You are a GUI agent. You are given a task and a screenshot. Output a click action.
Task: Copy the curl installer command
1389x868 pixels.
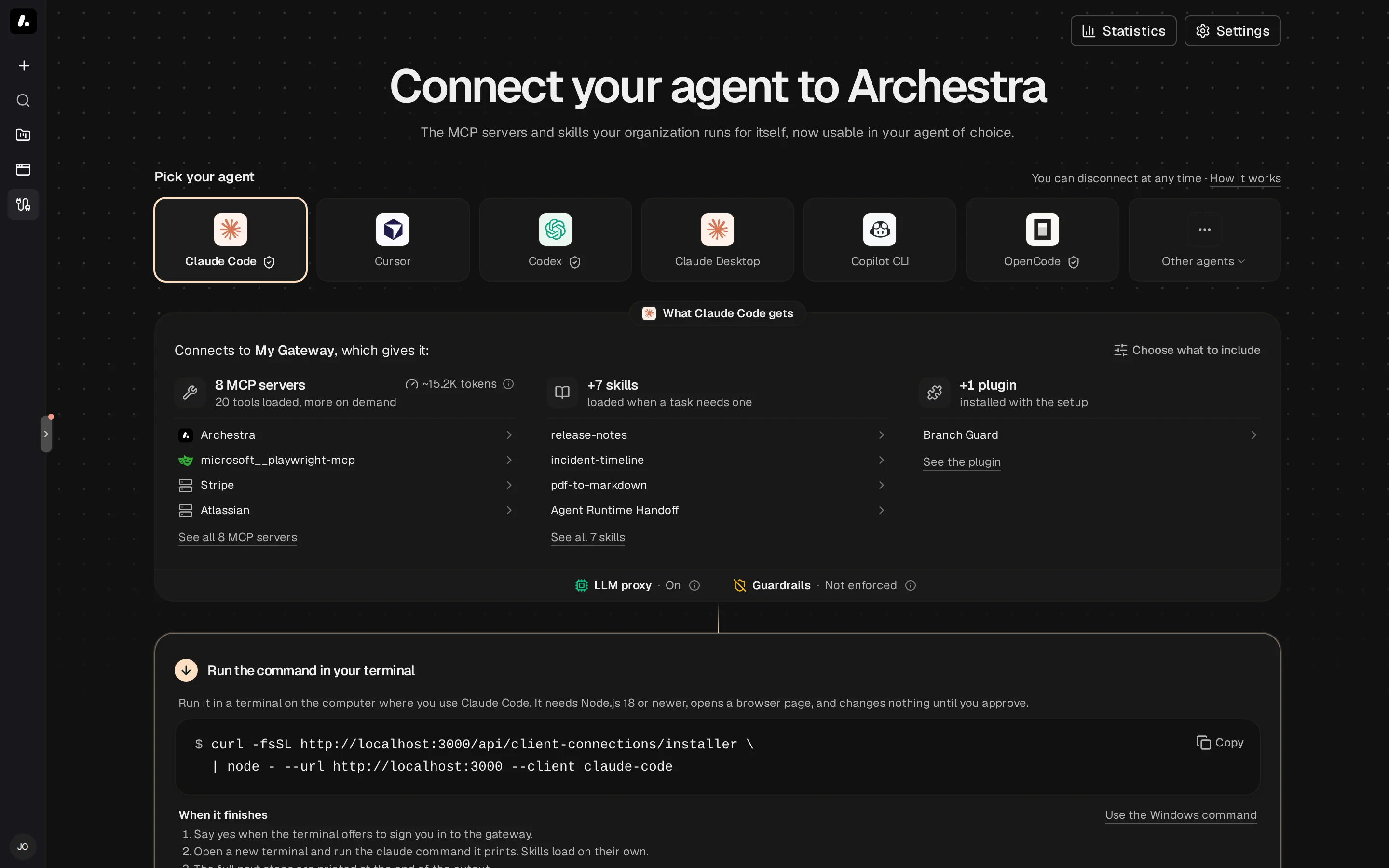[x=1220, y=743]
